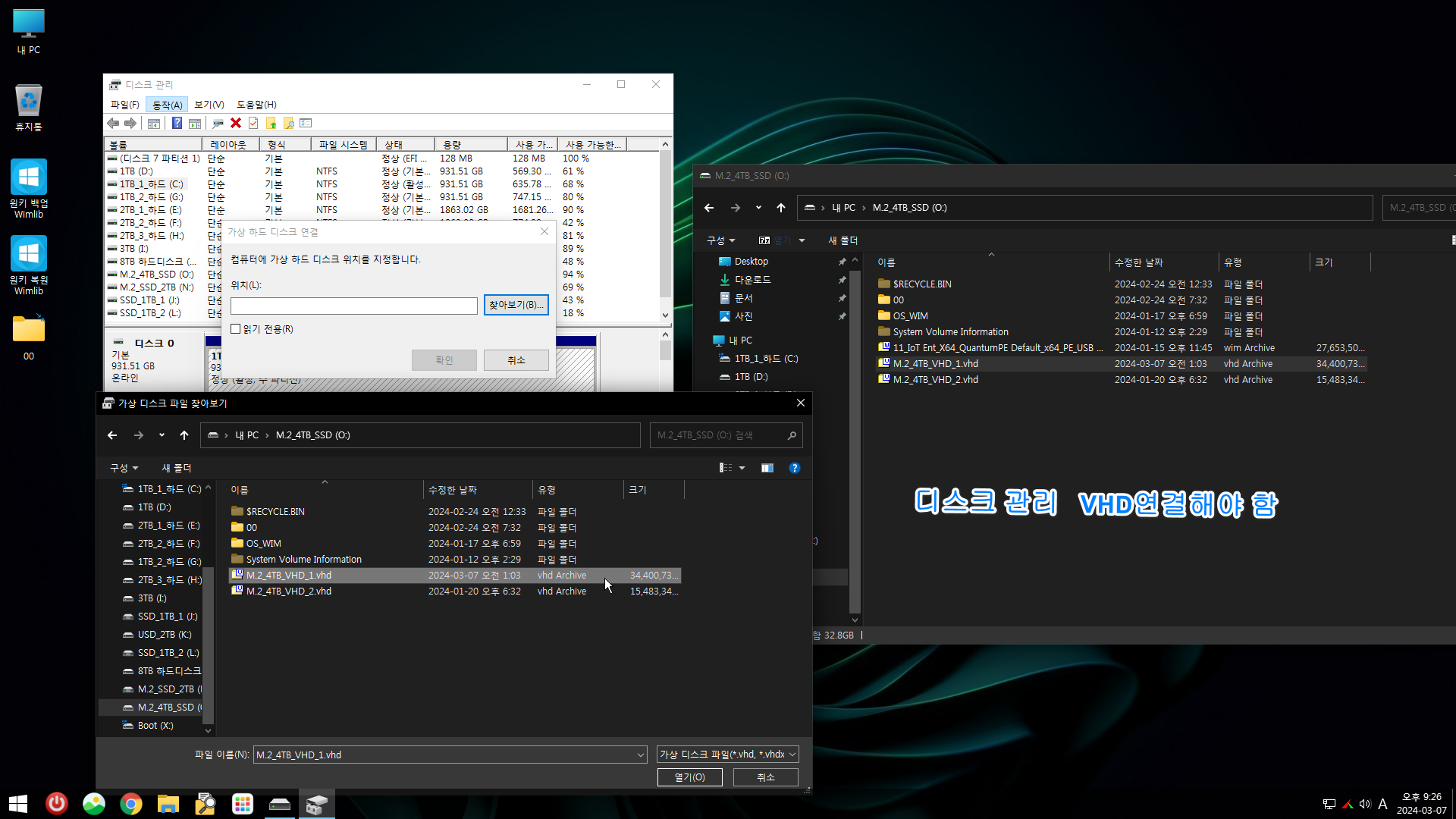Select the M.2_SSD_2TB (N:) volume row
This screenshot has height=819, width=1456.
(381, 287)
